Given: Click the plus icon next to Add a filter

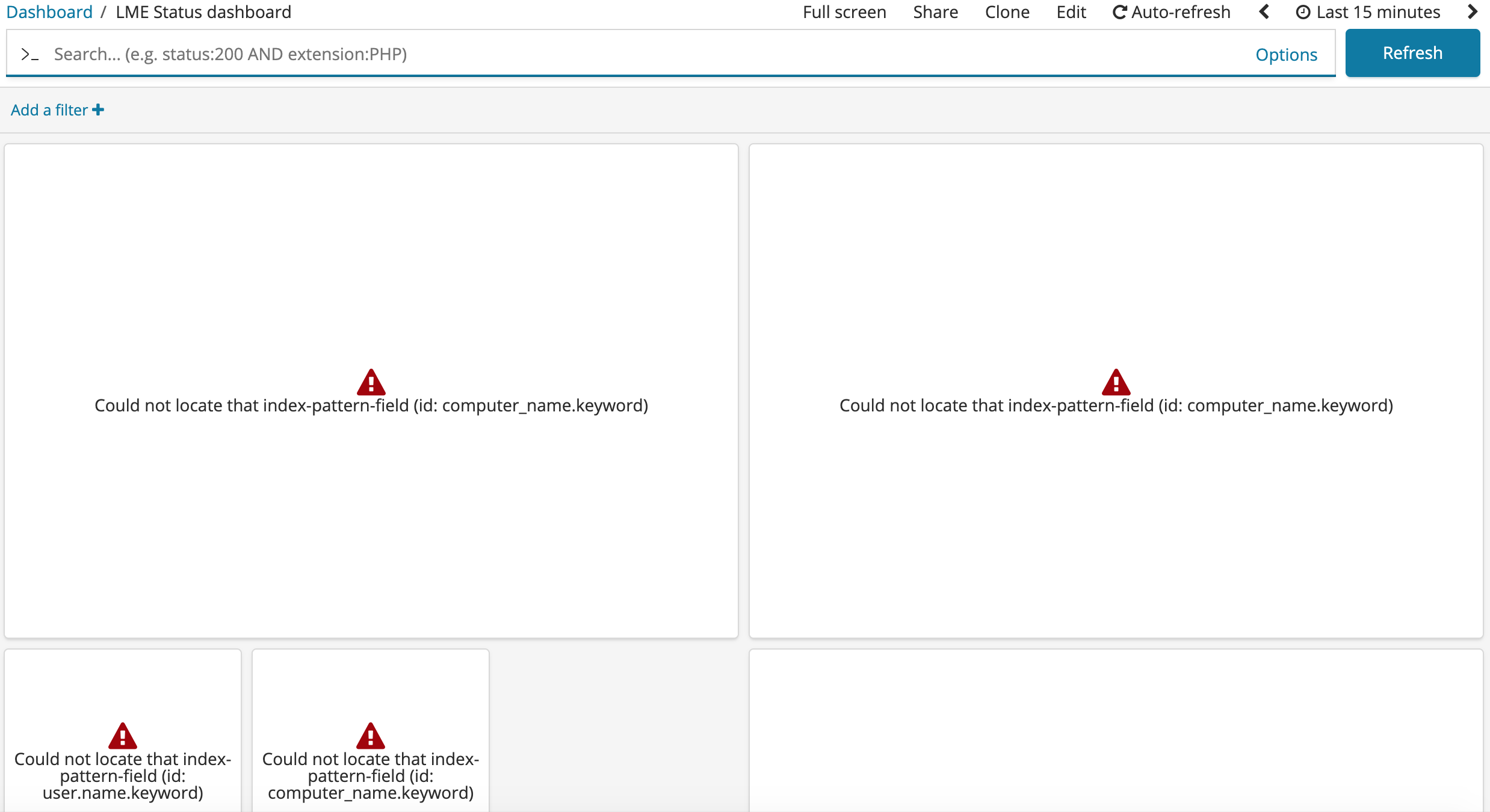Looking at the screenshot, I should point(98,109).
